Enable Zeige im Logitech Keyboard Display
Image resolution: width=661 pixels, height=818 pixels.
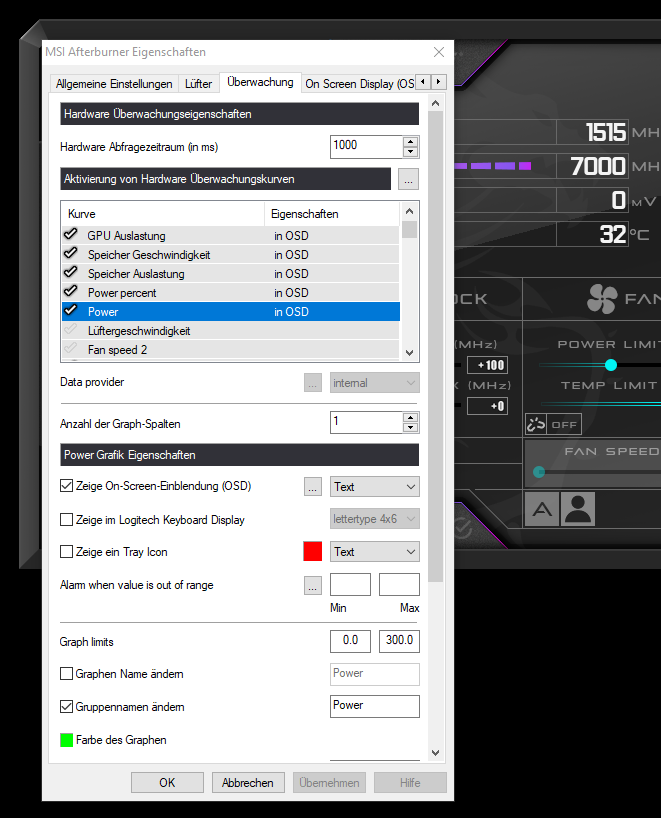pos(66,520)
